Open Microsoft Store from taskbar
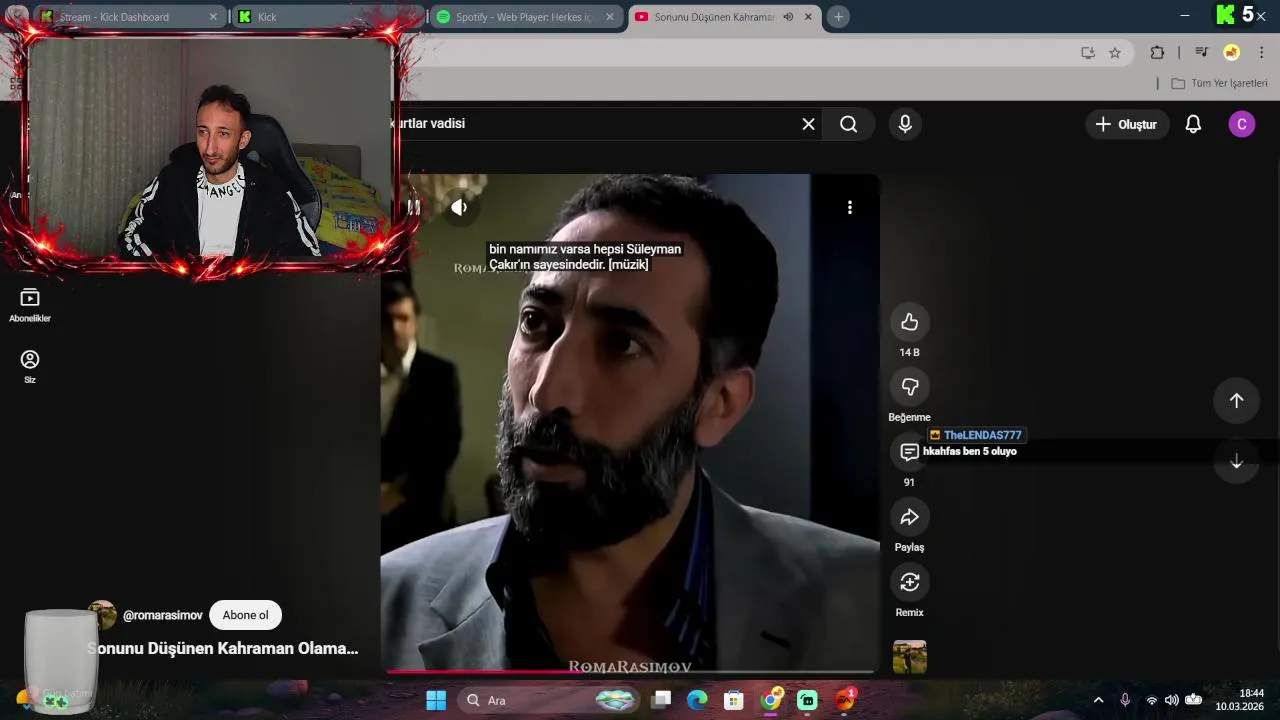Image resolution: width=1280 pixels, height=720 pixels. (x=734, y=700)
